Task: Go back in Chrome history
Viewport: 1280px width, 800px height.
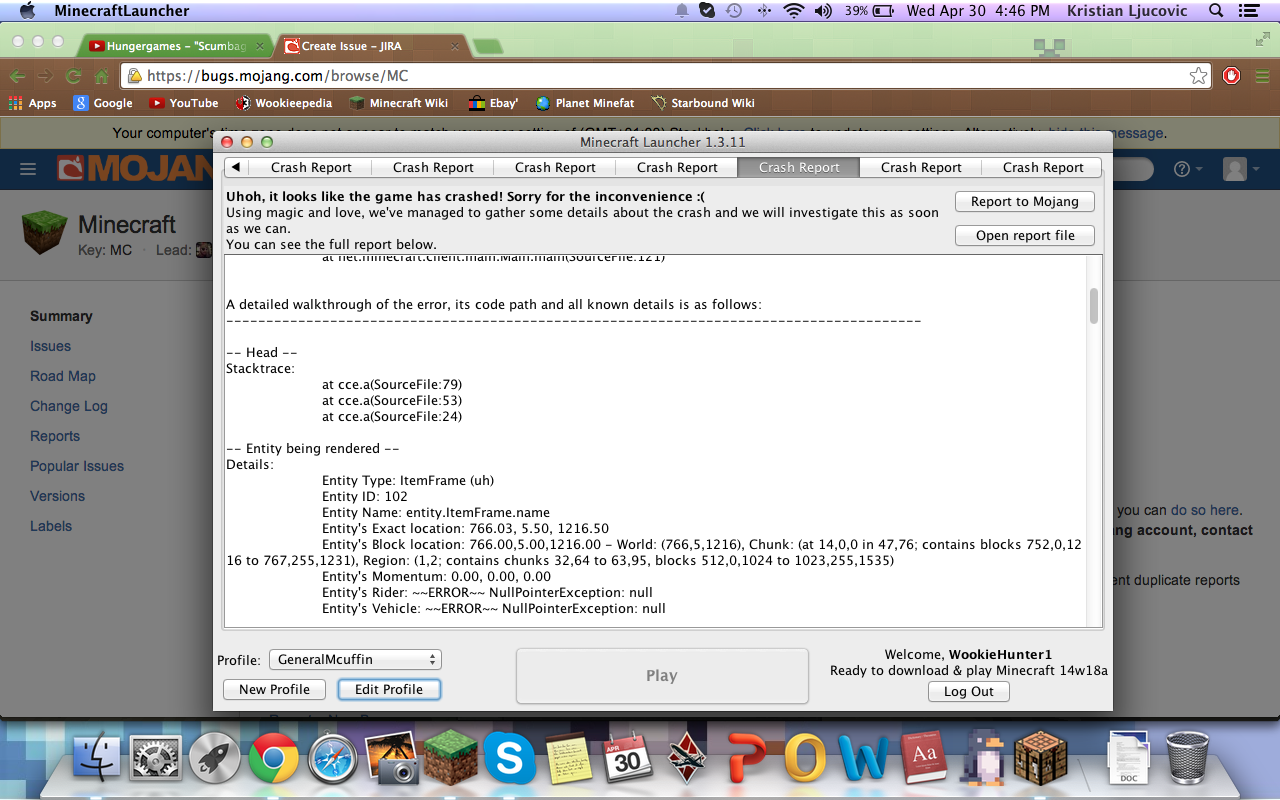Action: (x=17, y=76)
